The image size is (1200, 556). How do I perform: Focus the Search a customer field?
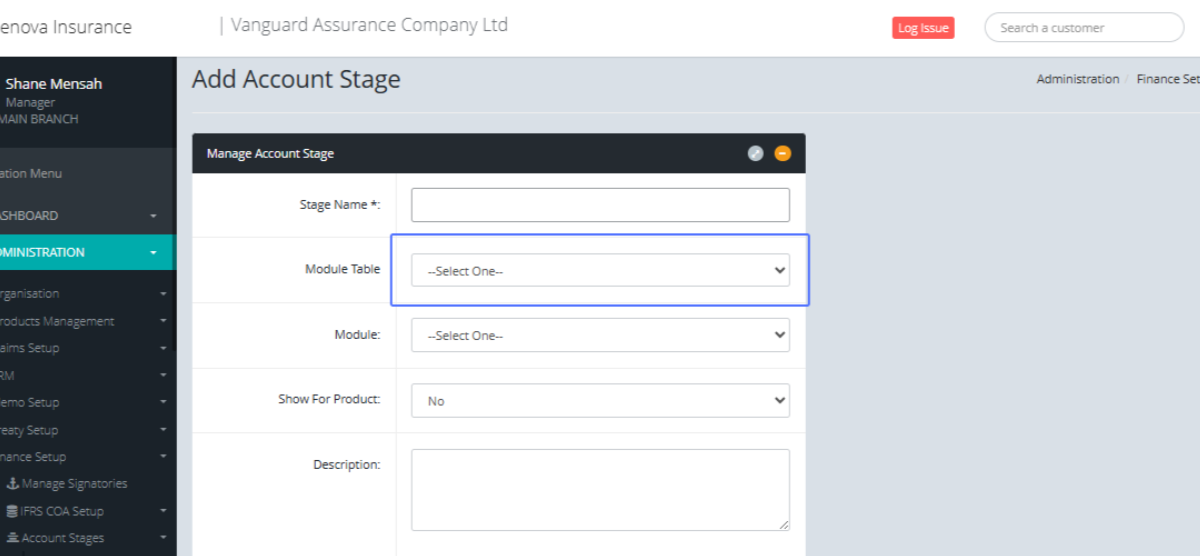[x=1084, y=28]
